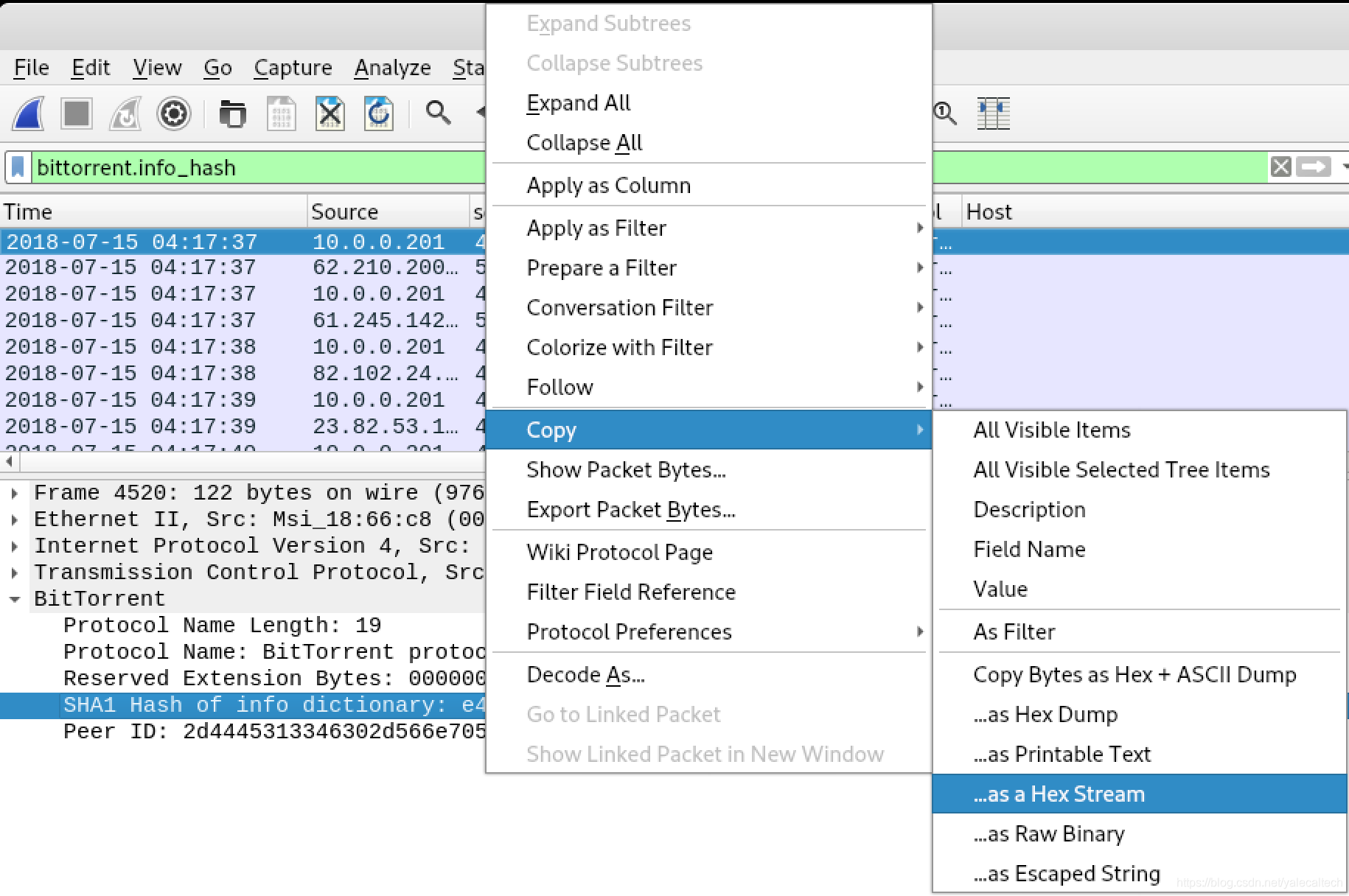Choose Copy Bytes as Hex + ASCII Dump
Viewport: 1349px width, 896px height.
[1139, 675]
